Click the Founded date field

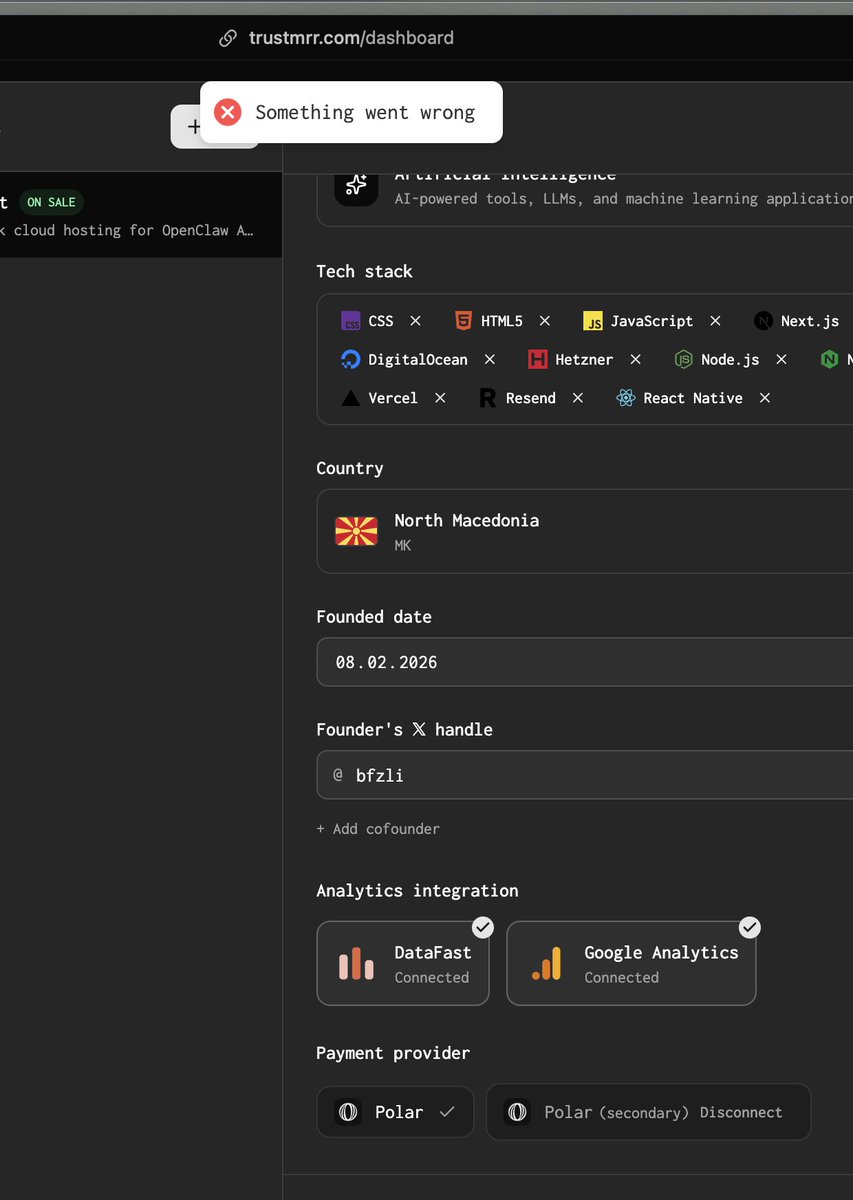point(585,662)
